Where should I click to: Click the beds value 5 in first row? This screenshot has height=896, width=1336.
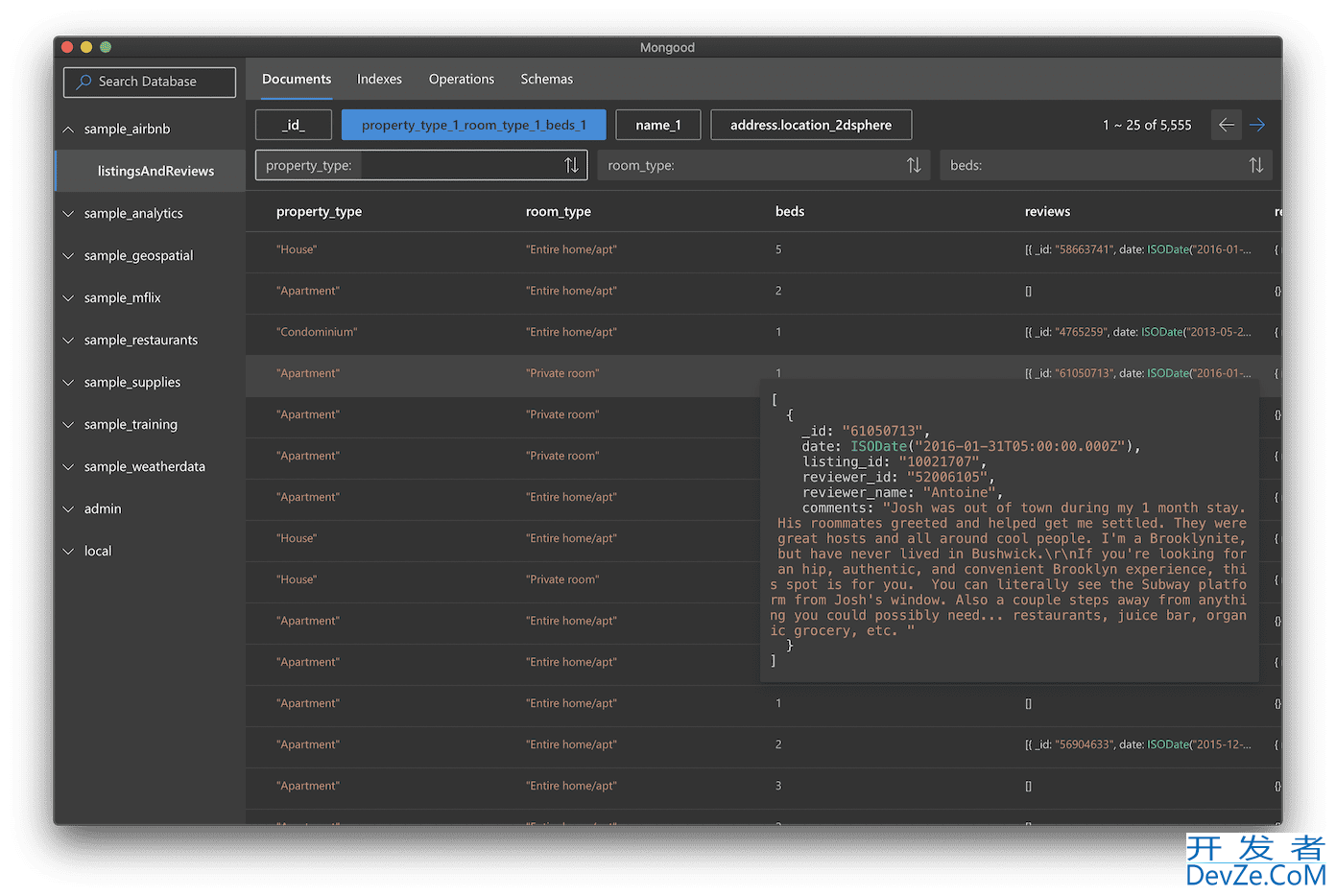pyautogui.click(x=778, y=249)
